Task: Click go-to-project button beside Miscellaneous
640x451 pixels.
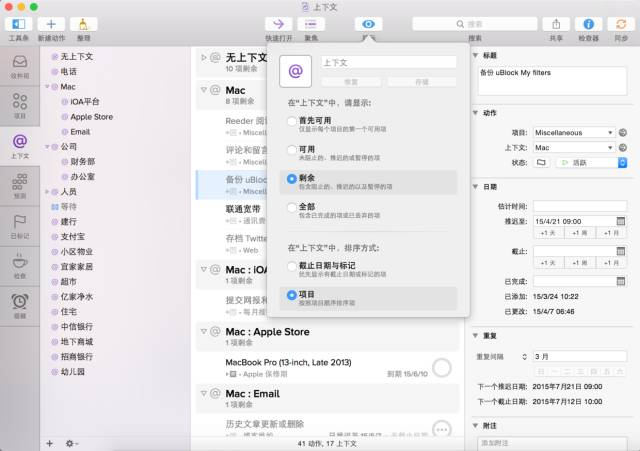Action: point(622,133)
